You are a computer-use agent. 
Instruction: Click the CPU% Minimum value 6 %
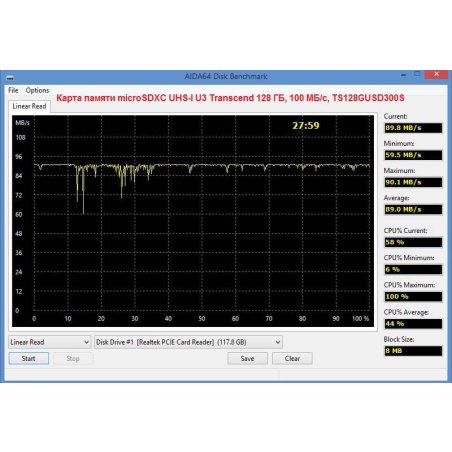coord(413,269)
